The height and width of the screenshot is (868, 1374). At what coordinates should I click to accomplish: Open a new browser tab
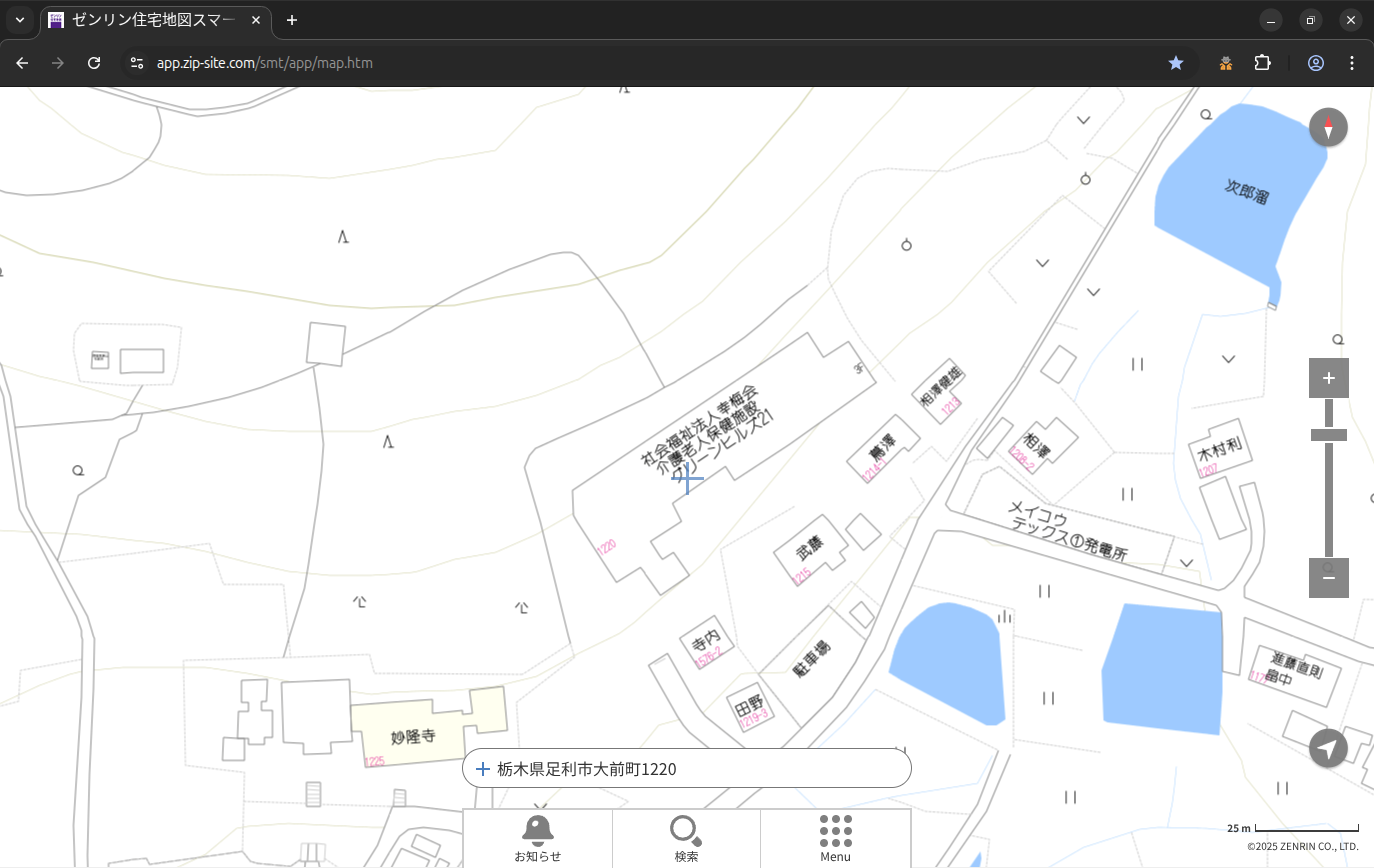pos(292,20)
